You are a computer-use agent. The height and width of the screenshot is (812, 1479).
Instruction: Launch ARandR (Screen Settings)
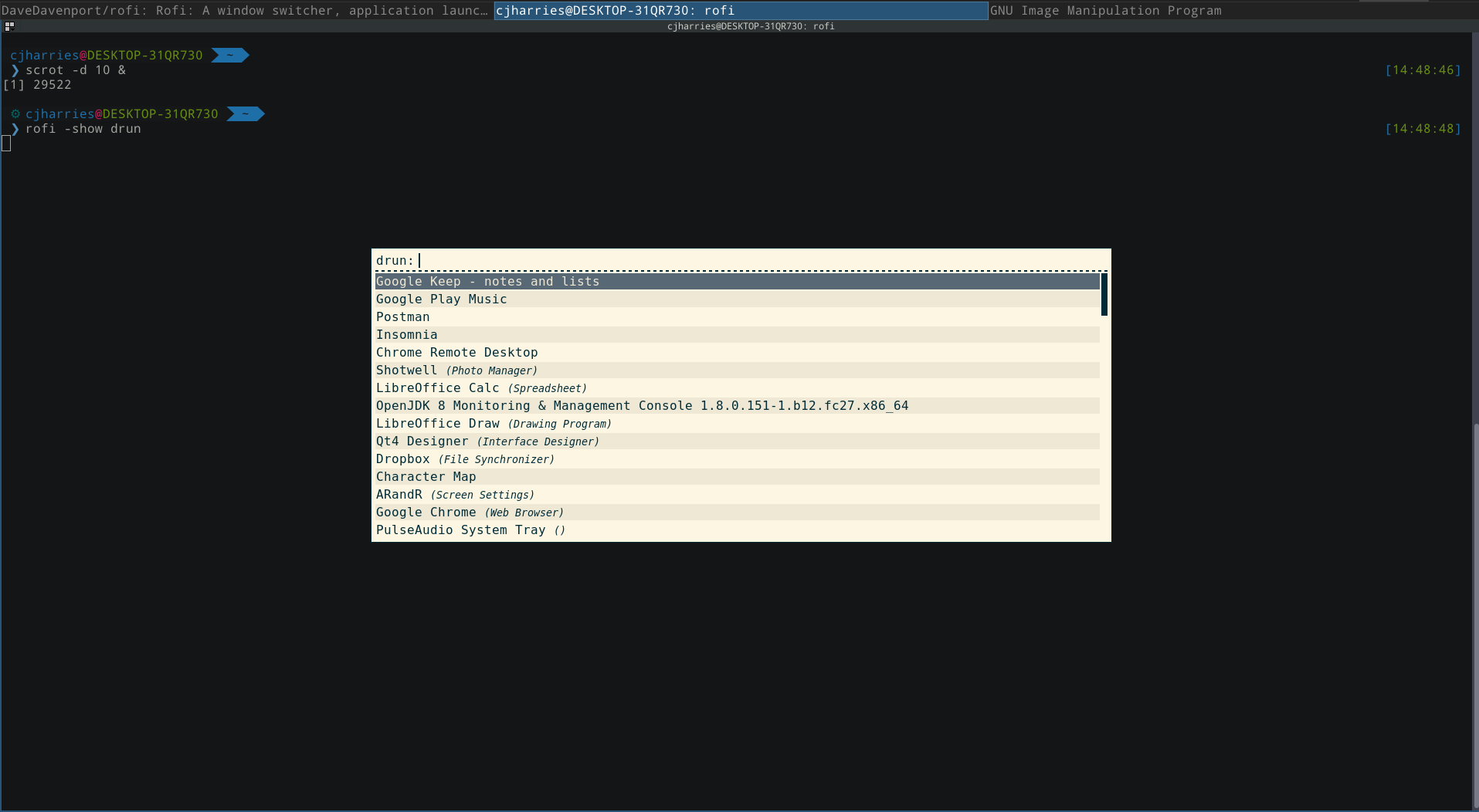tap(738, 495)
